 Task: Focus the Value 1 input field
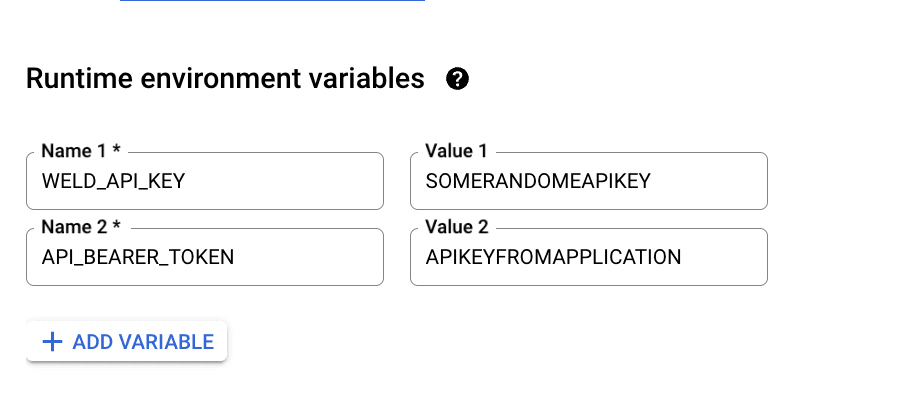[589, 181]
